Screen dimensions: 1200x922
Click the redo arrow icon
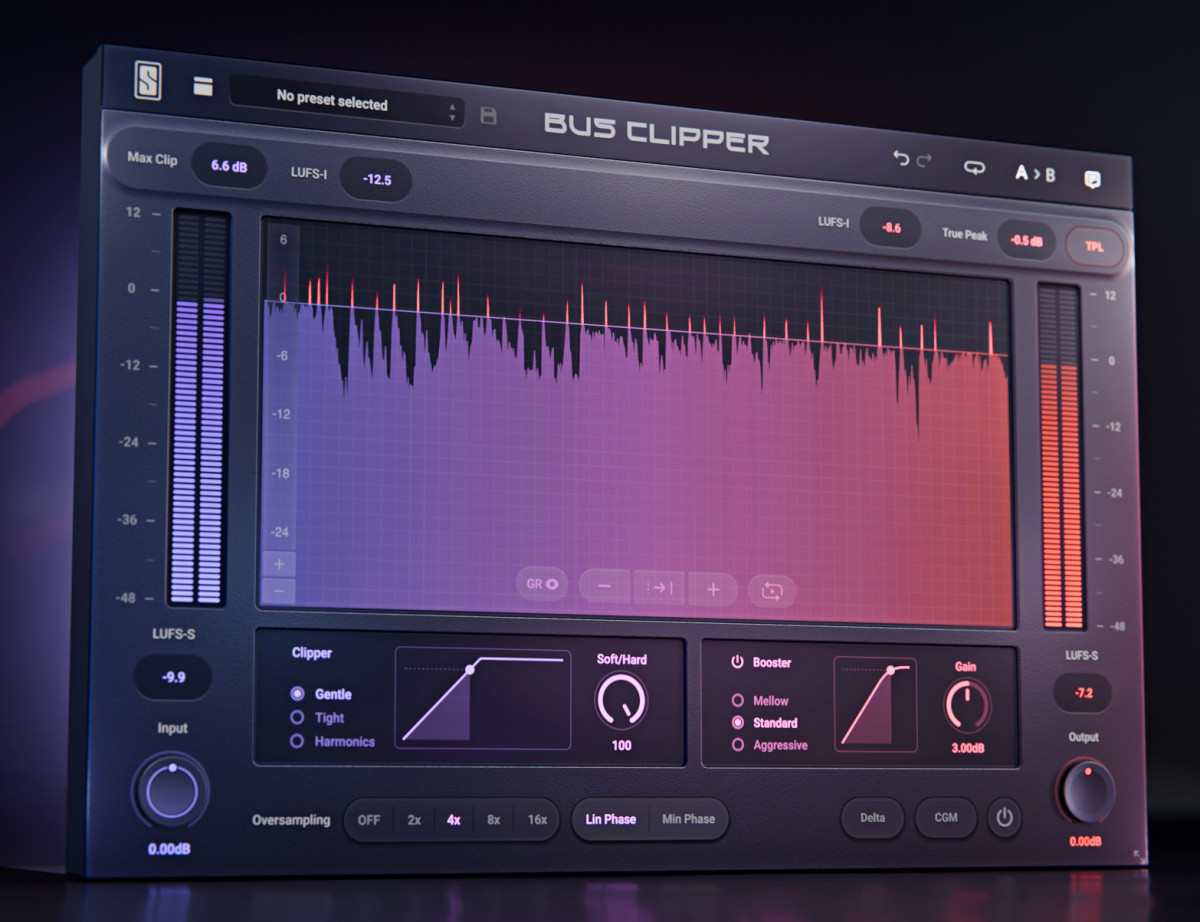924,161
